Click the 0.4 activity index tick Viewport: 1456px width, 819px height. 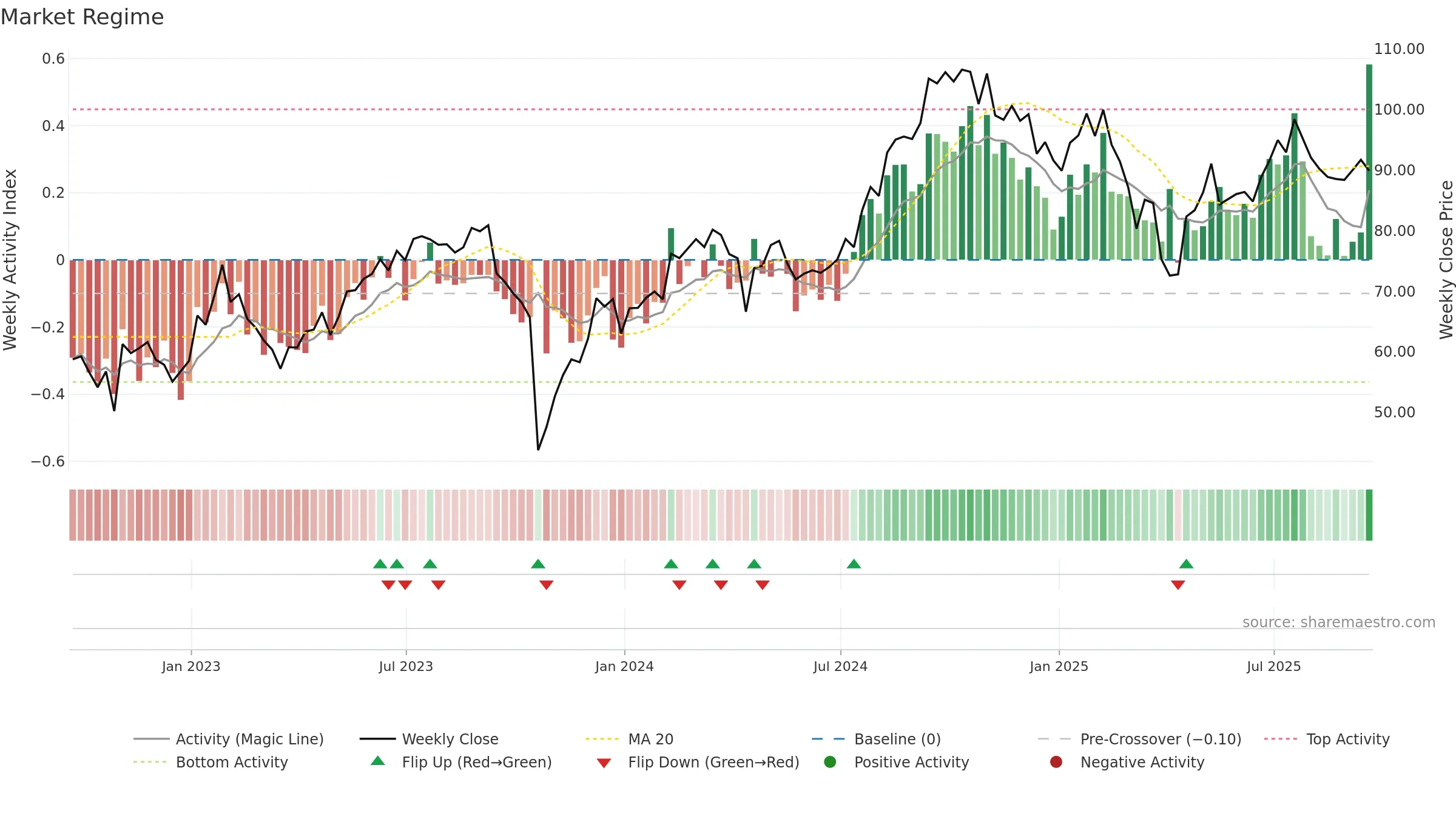click(53, 126)
